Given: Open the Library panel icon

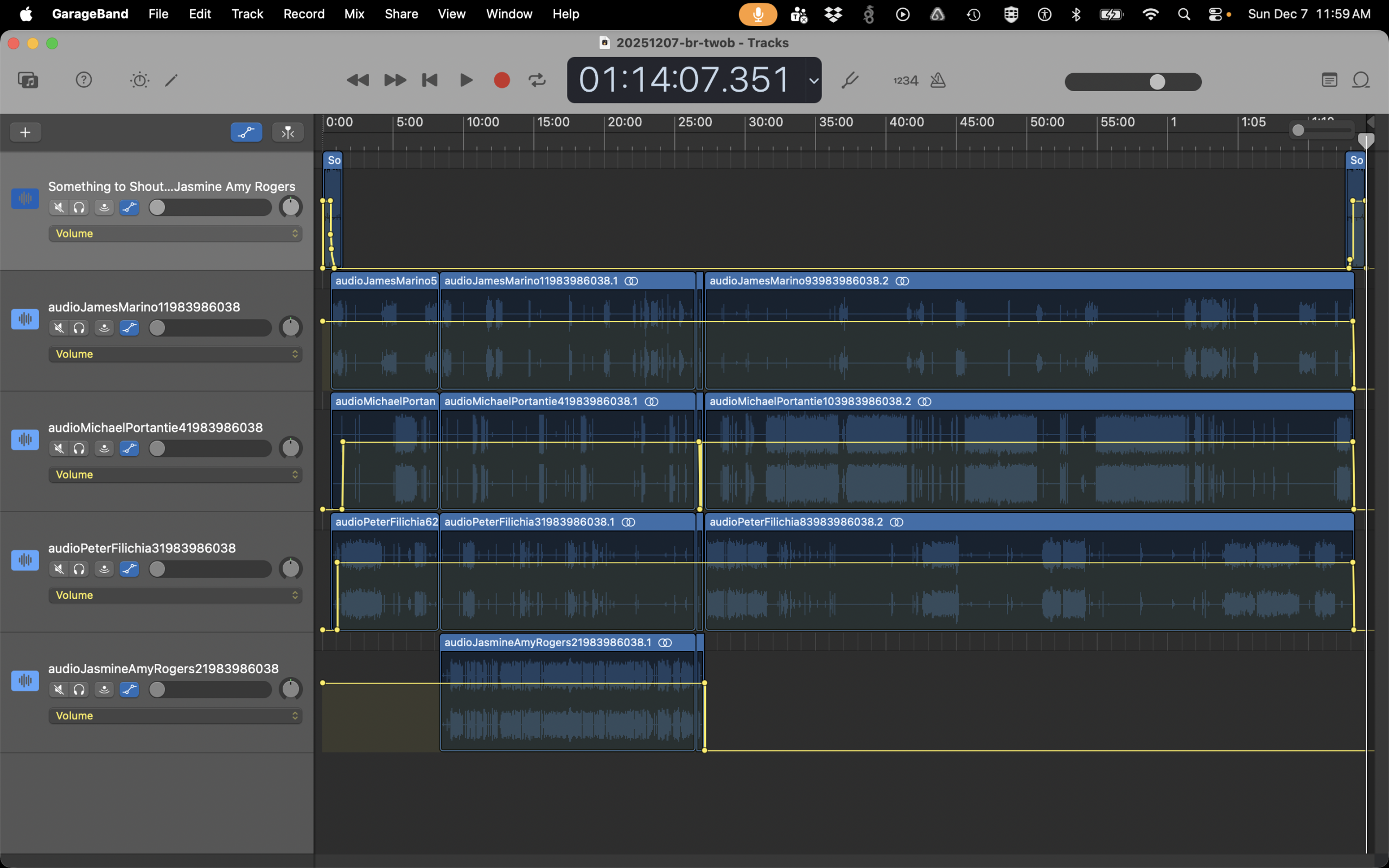Looking at the screenshot, I should point(28,80).
